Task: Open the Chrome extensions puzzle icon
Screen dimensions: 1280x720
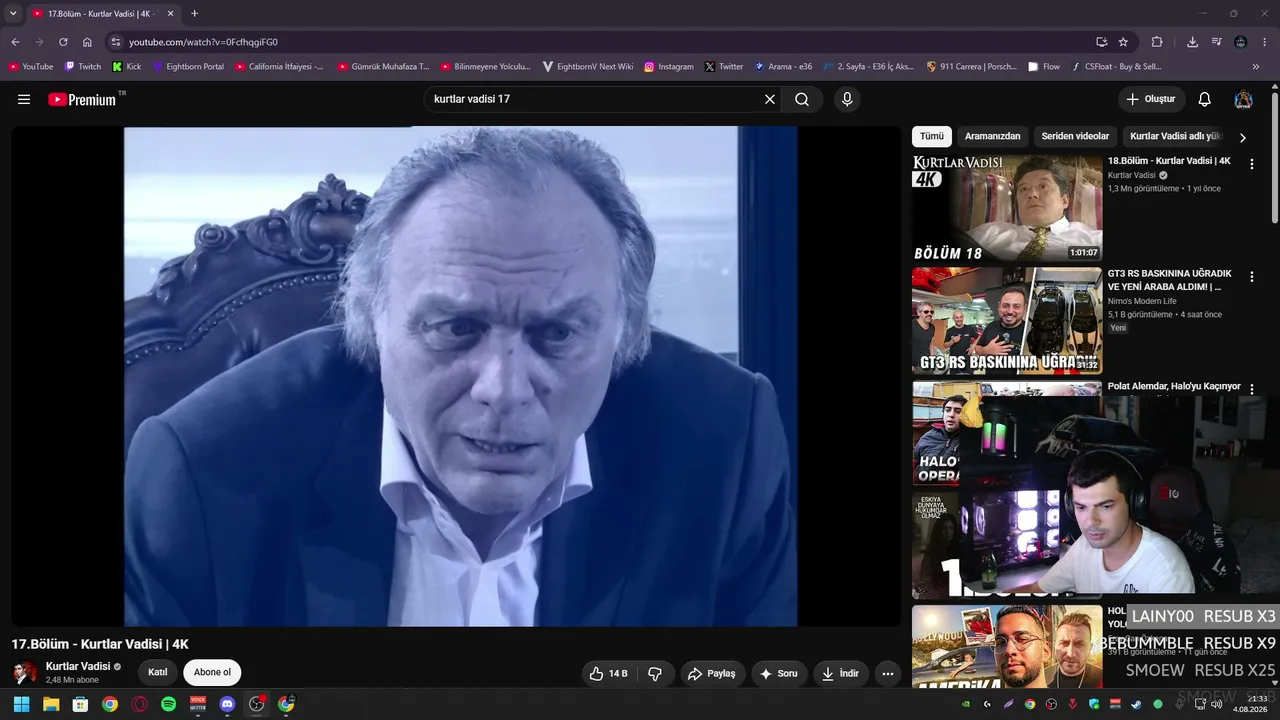Action: tap(1157, 42)
